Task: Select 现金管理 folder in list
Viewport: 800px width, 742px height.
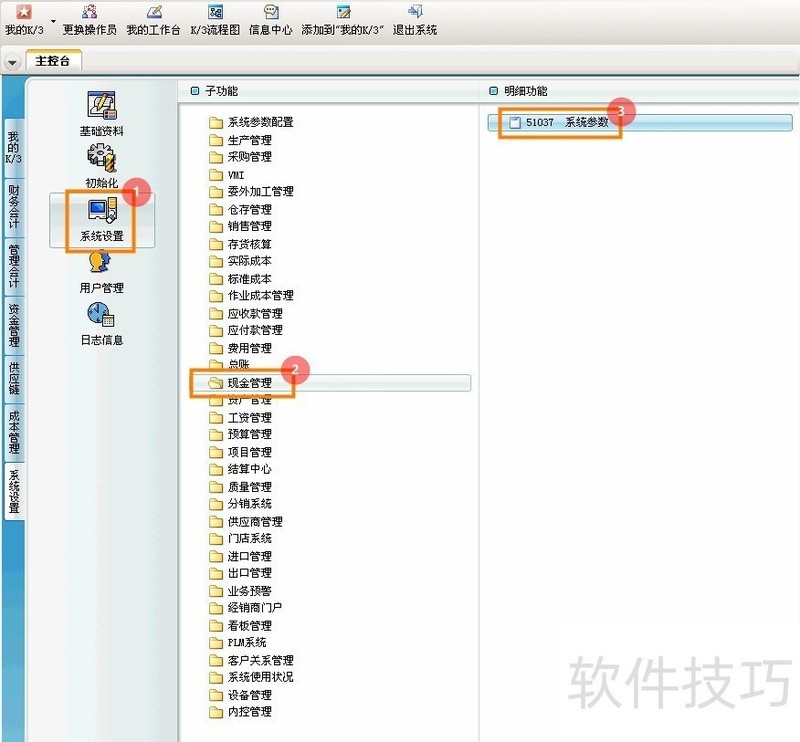Action: [x=249, y=382]
